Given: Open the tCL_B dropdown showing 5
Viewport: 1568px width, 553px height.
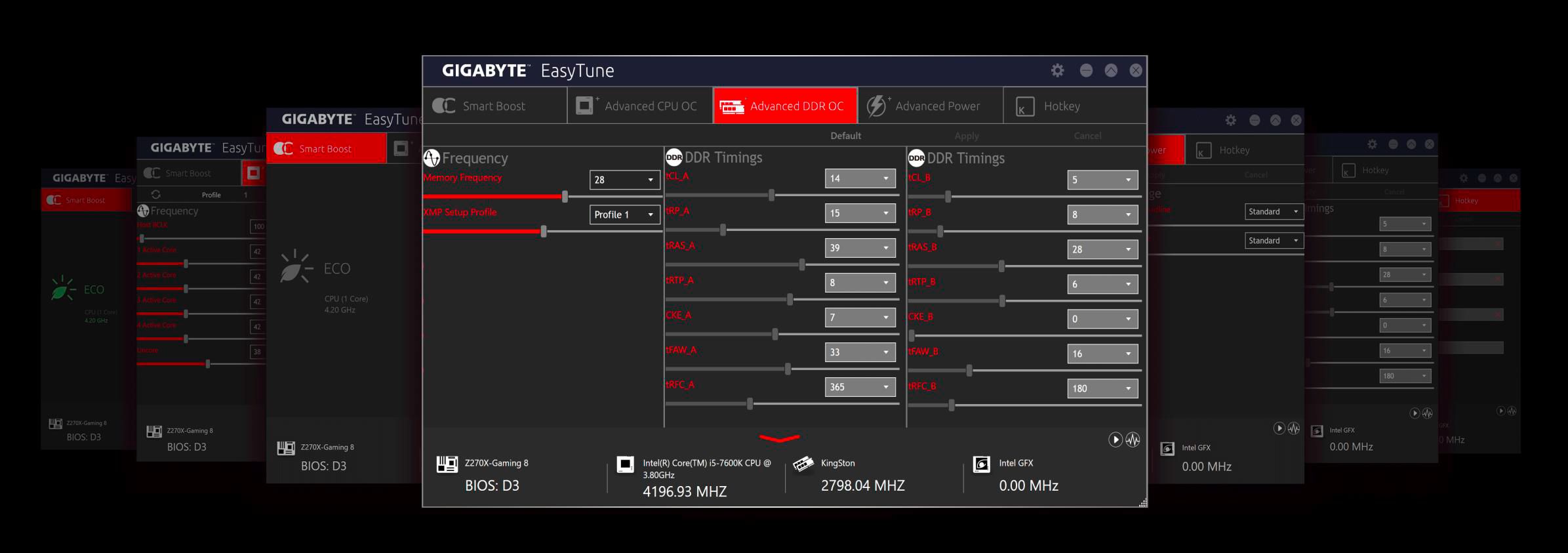Looking at the screenshot, I should click(x=1102, y=179).
